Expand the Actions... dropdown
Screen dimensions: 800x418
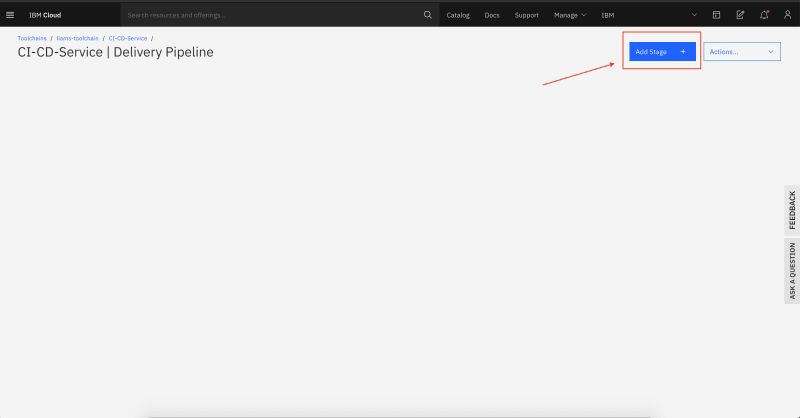click(742, 52)
